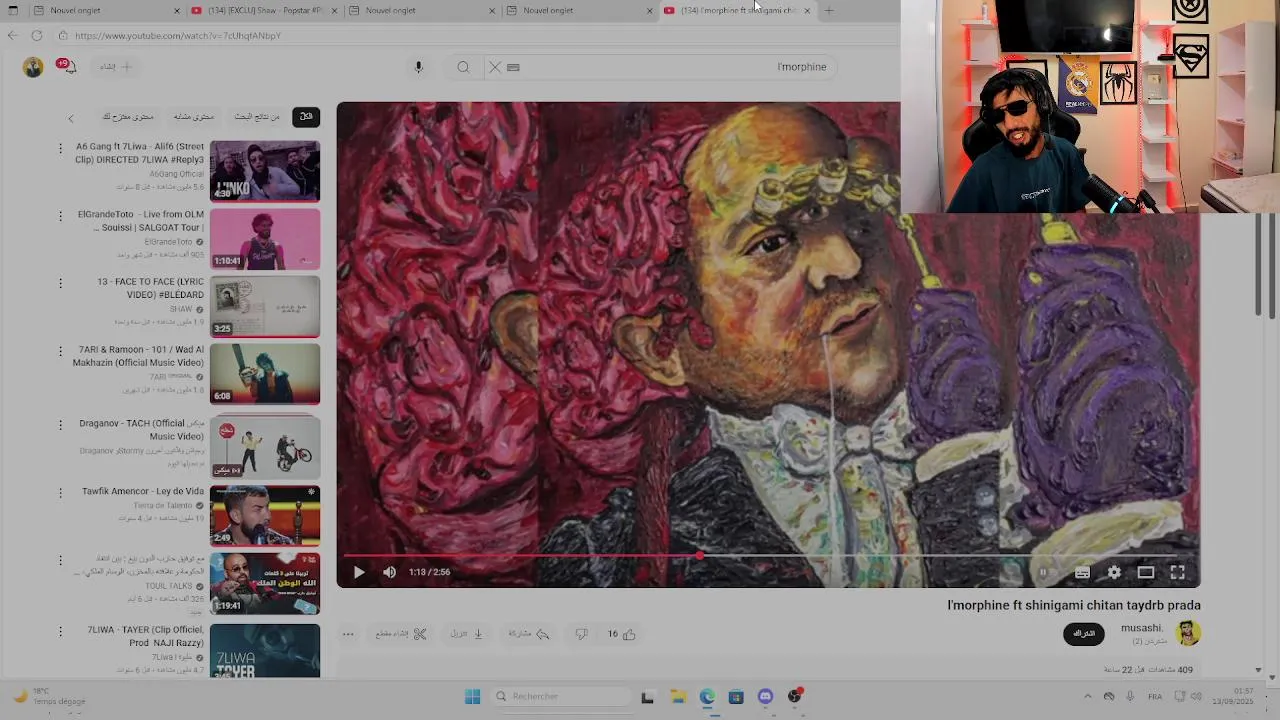Run search with magnifying glass icon
The height and width of the screenshot is (720, 1280).
pos(463,67)
